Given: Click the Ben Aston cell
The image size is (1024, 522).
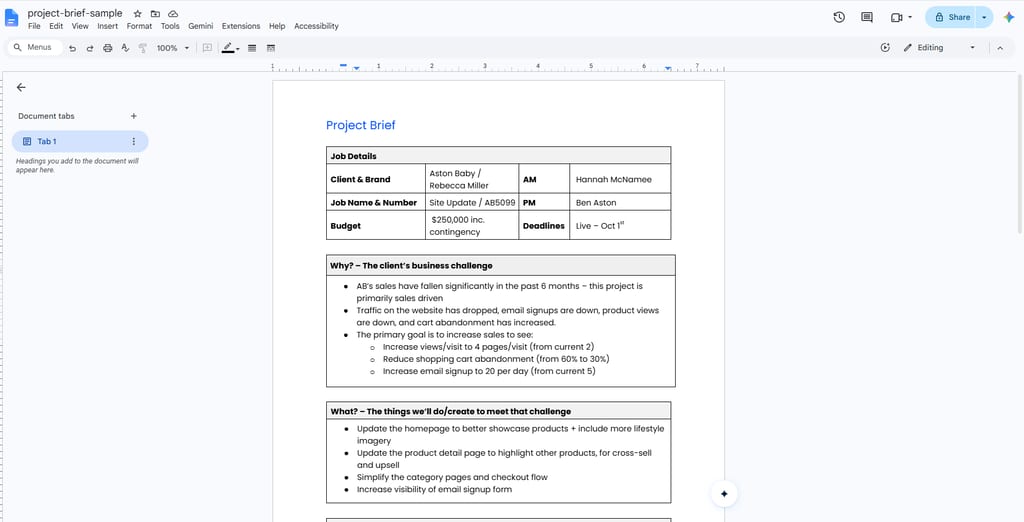Looking at the screenshot, I should tap(620, 203).
